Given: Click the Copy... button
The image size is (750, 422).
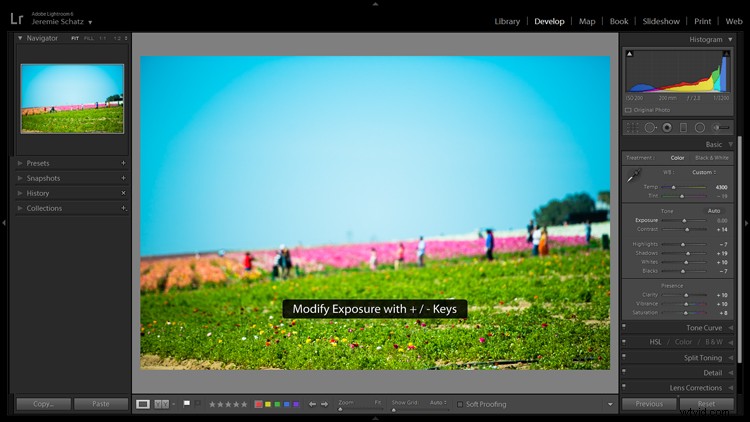Looking at the screenshot, I should 44,404.
